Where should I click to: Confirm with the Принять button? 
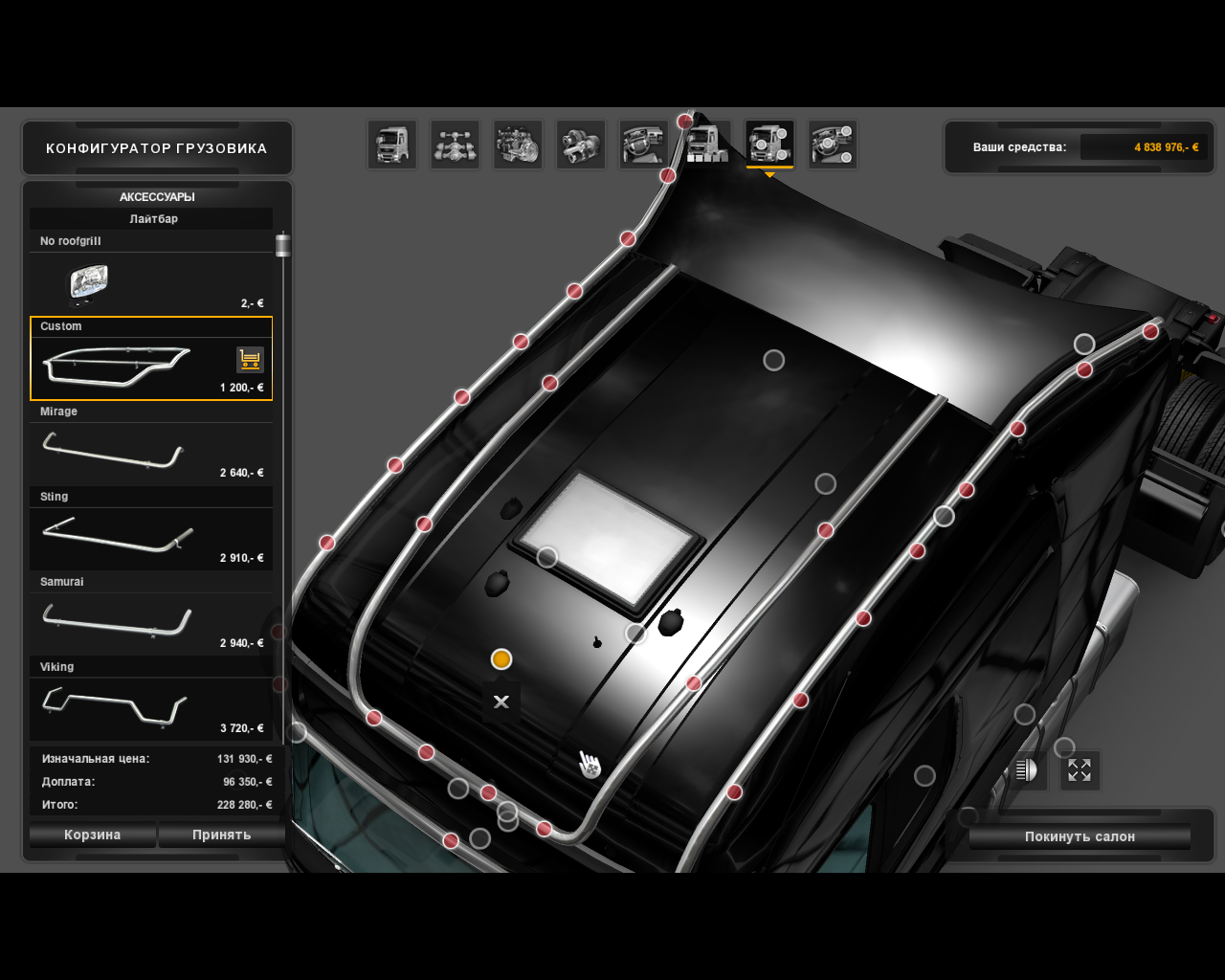point(221,835)
